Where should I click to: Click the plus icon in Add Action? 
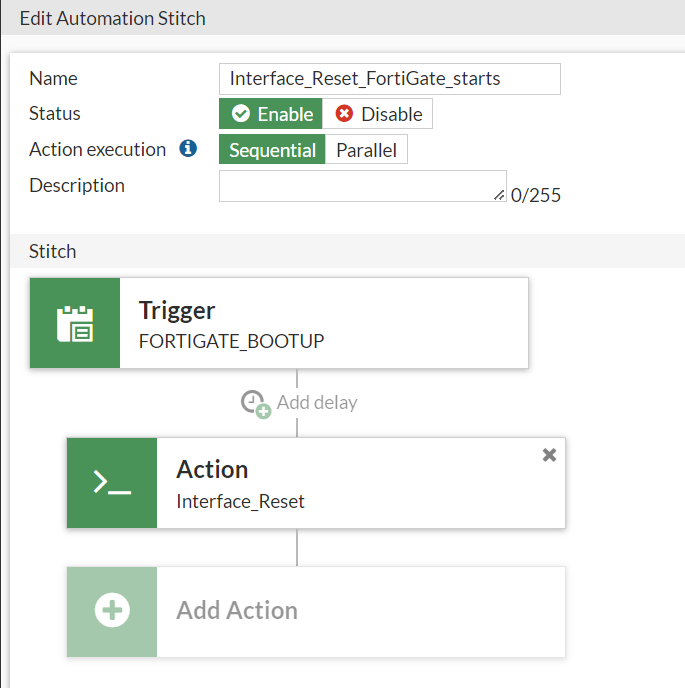pyautogui.click(x=112, y=611)
